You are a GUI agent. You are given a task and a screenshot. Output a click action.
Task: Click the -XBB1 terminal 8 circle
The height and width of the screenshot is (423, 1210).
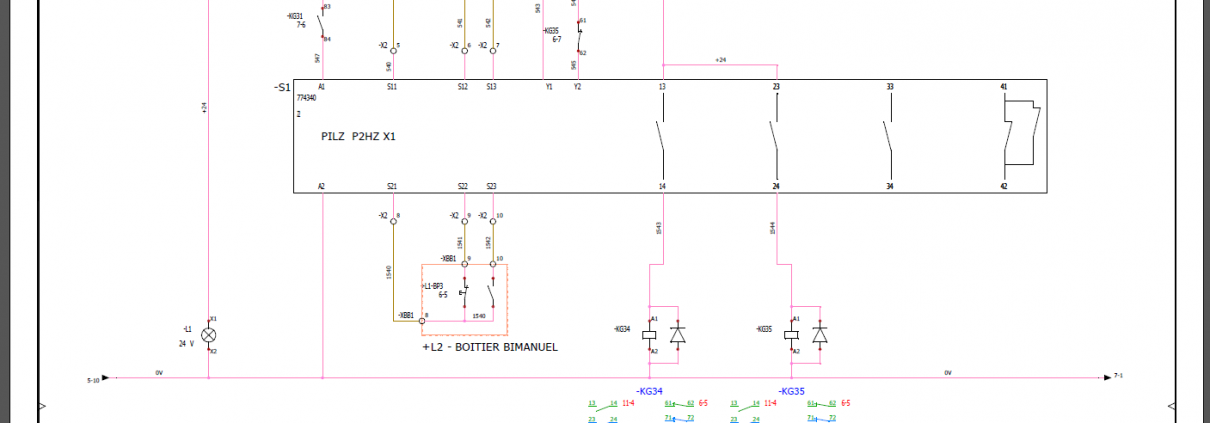pyautogui.click(x=421, y=320)
